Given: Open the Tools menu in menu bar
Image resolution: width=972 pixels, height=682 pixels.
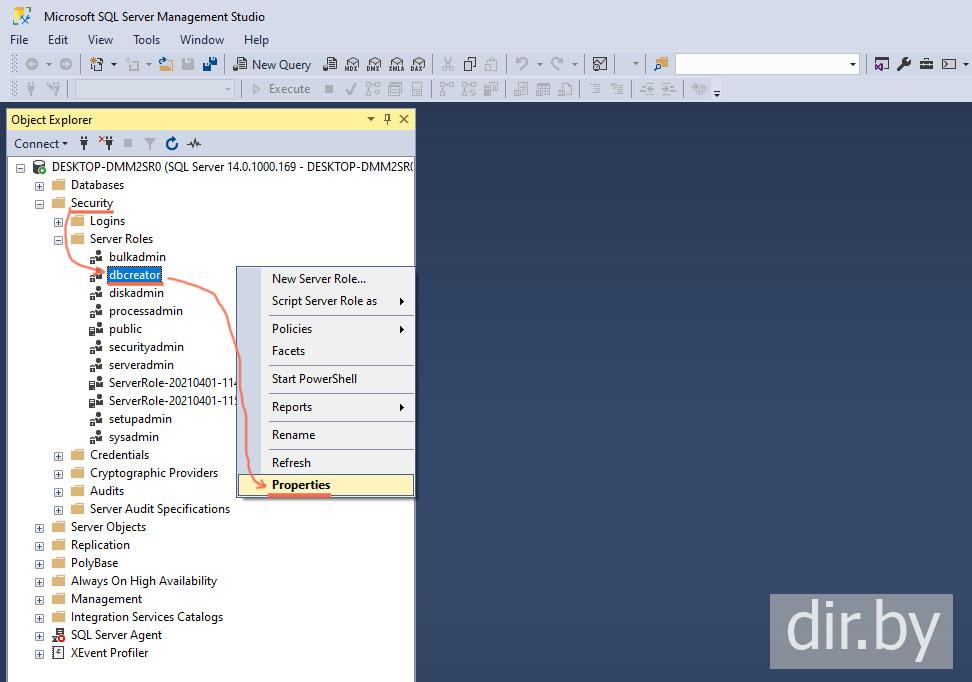Looking at the screenshot, I should click(x=146, y=40).
